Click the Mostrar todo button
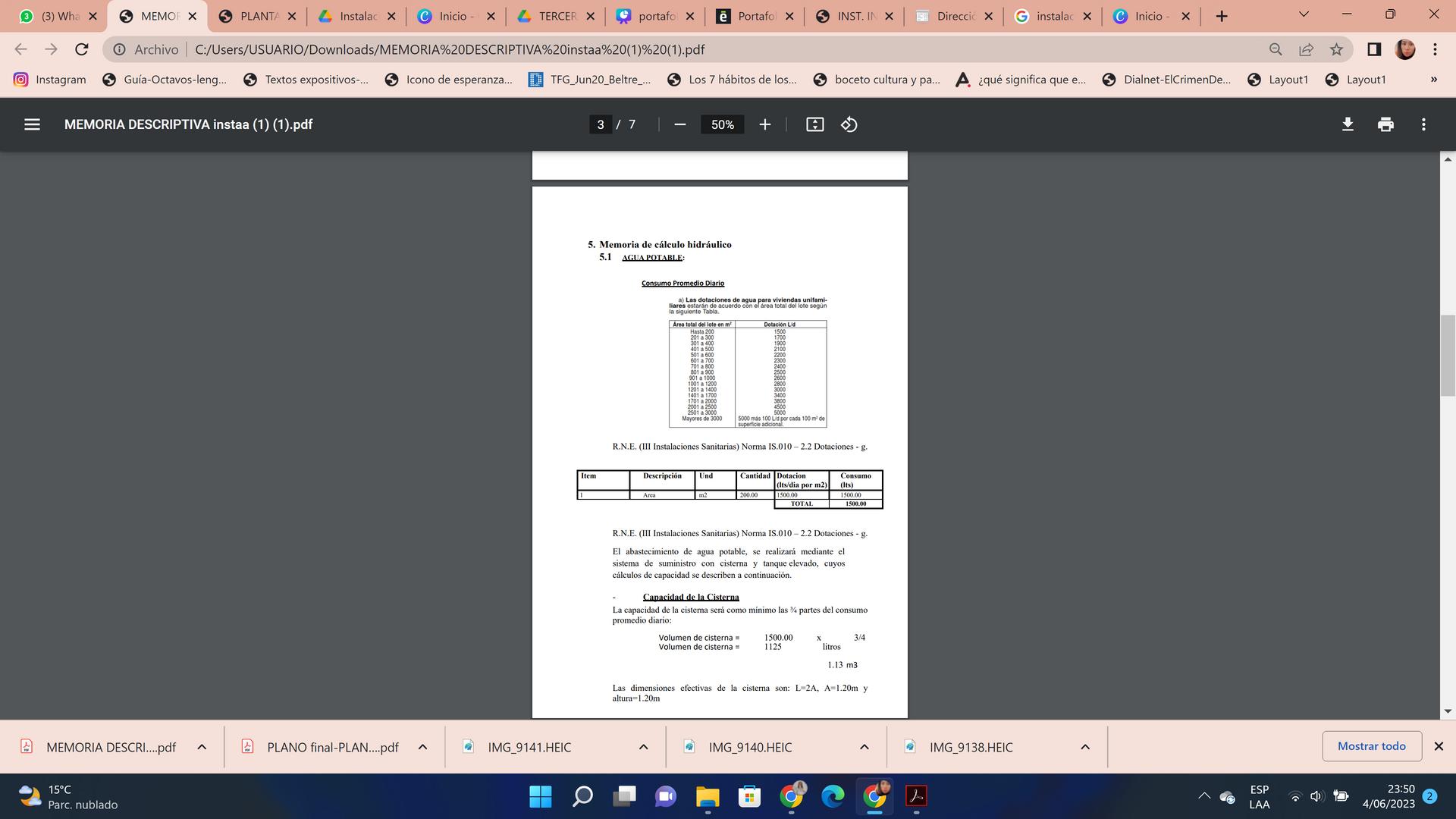 pos(1371,746)
